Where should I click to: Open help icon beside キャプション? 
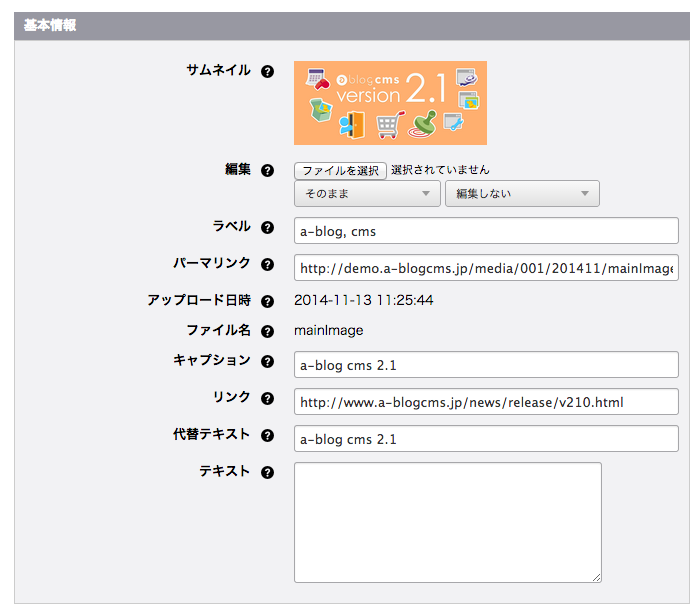coord(267,362)
